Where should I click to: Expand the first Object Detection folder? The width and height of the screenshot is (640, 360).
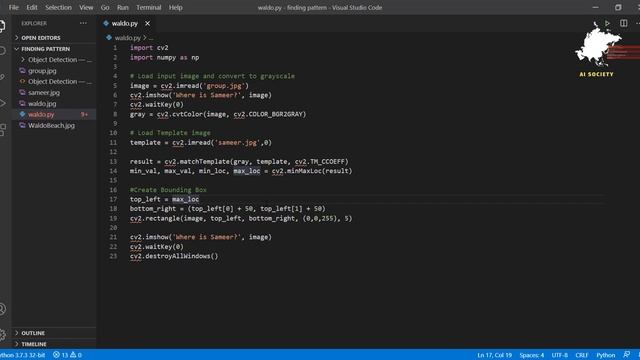coord(23,60)
